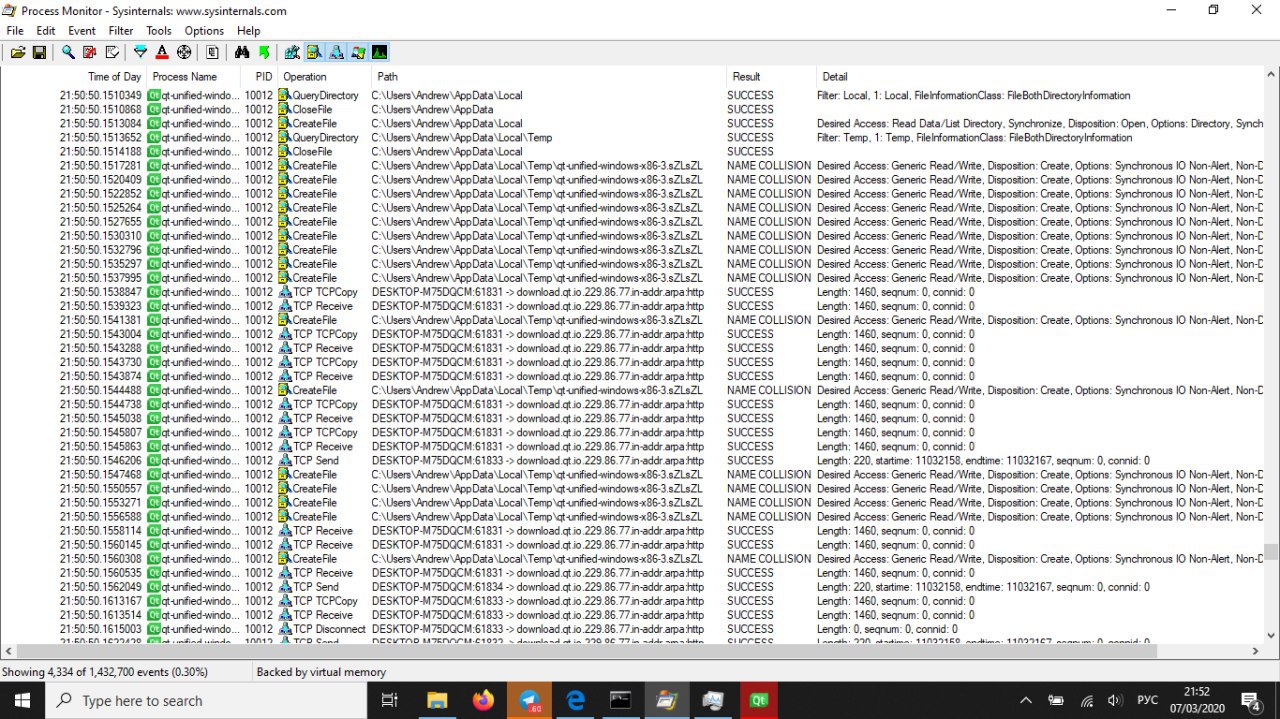The image size is (1280, 719).
Task: Toggle Show Network Activity icon
Action: tap(336, 52)
